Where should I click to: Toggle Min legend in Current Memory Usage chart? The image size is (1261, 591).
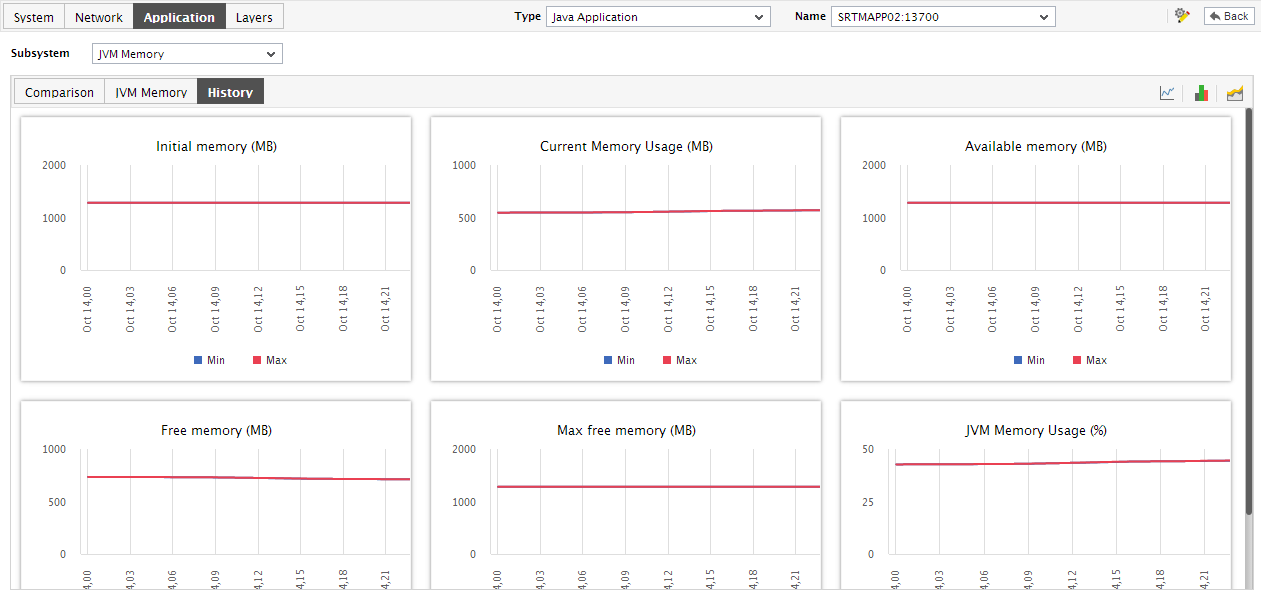click(619, 360)
